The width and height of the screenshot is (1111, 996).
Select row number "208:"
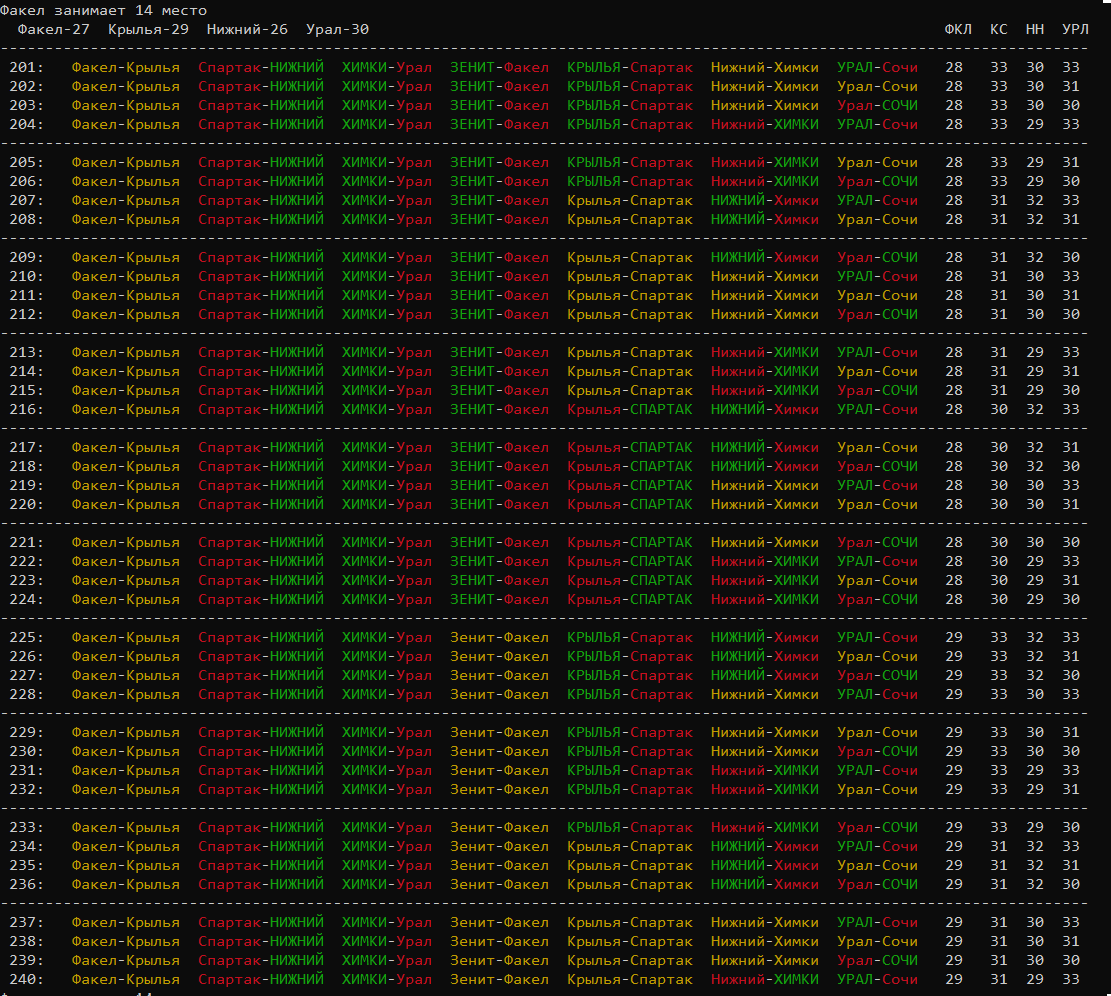(27, 220)
